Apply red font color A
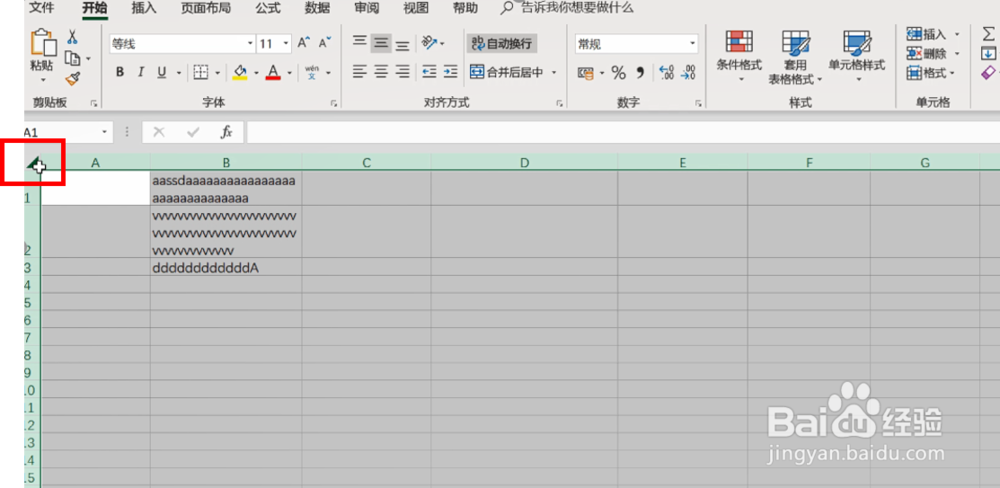Viewport: 1000px width, 488px height. 274,73
